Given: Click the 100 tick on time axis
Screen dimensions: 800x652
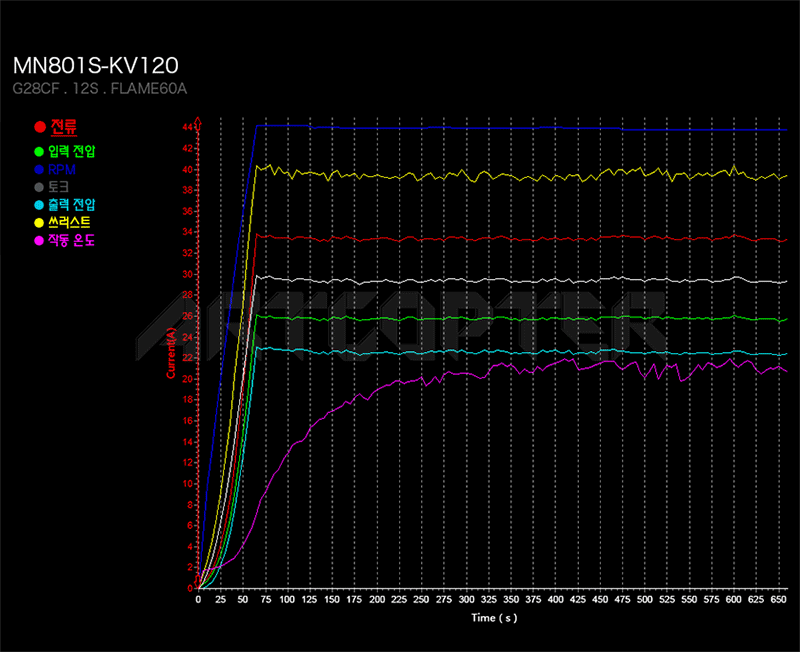Looking at the screenshot, I should 287,599.
